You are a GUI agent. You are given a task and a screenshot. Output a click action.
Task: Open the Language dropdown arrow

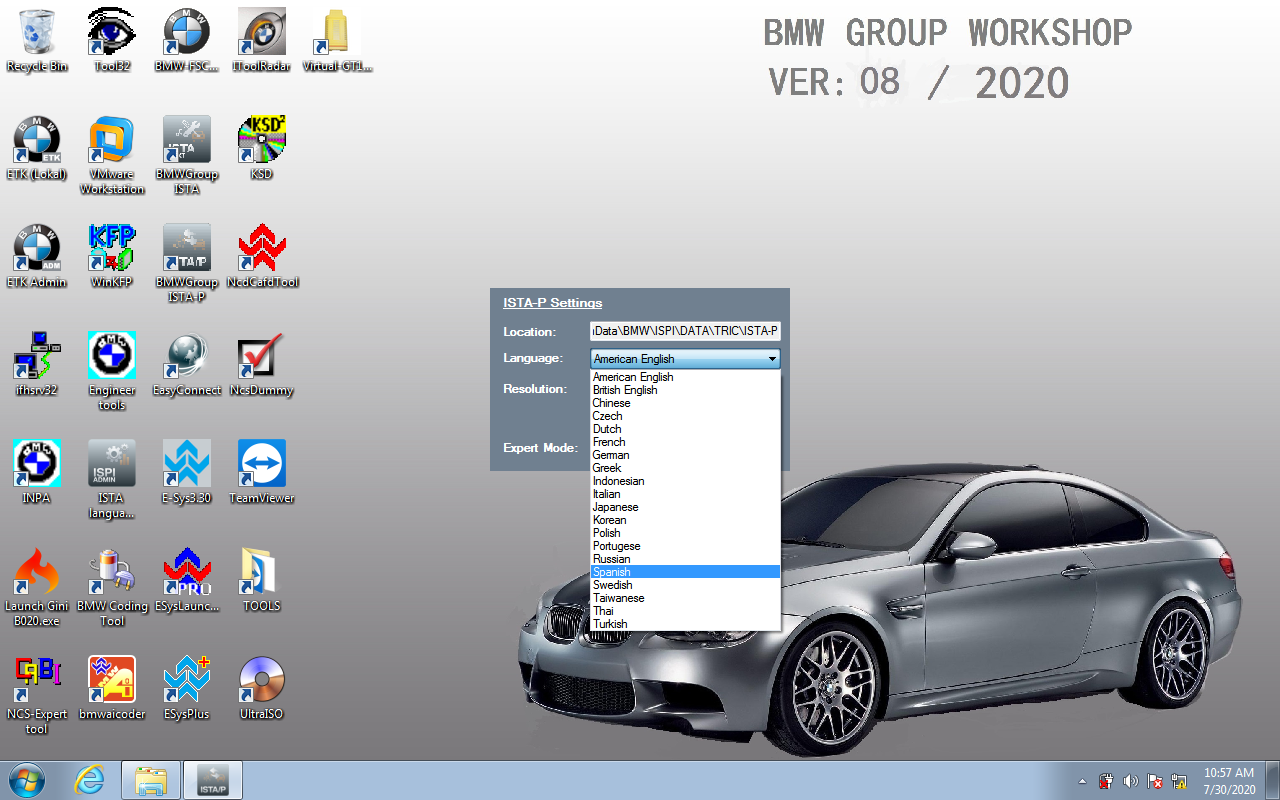[772, 358]
